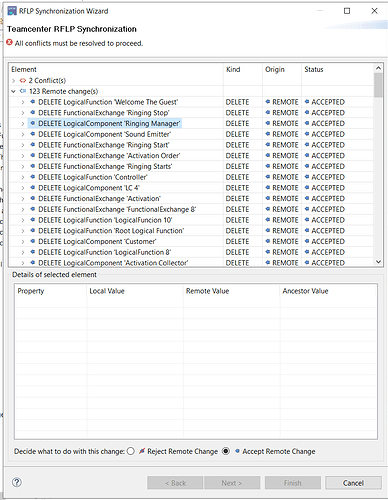Image resolution: width=388 pixels, height=500 pixels.
Task: Expand the DELETE LogicalComponent 'Ringing Manager' row
Action: (x=23, y=124)
